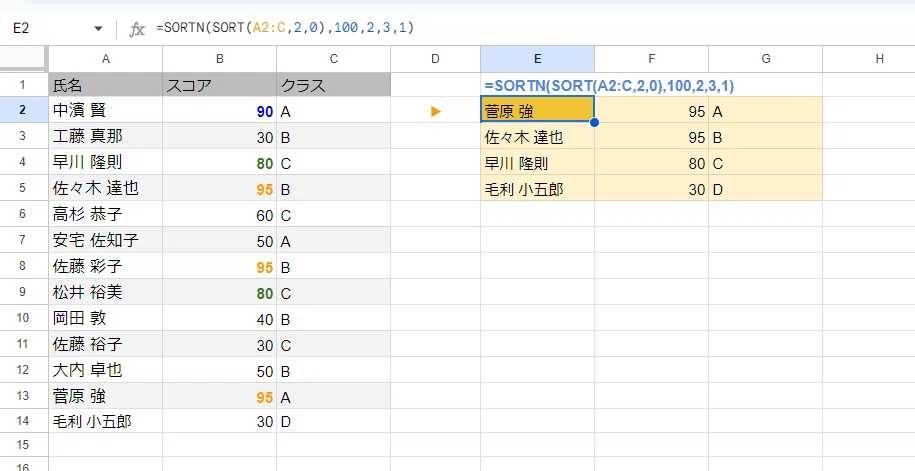Click blue score 90 in row 2
915x471 pixels.
(219, 110)
